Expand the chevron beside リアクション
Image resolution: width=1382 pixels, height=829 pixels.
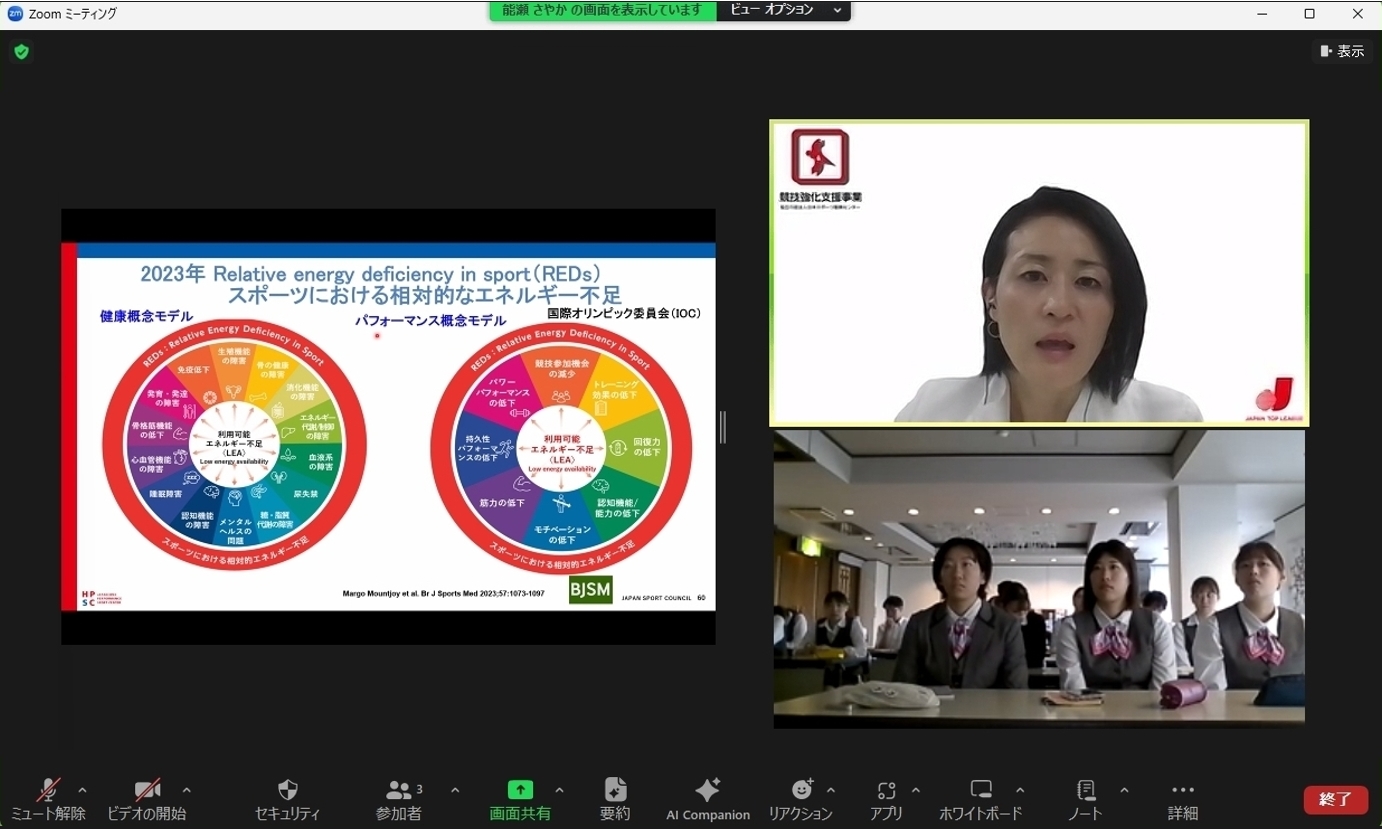coord(831,790)
